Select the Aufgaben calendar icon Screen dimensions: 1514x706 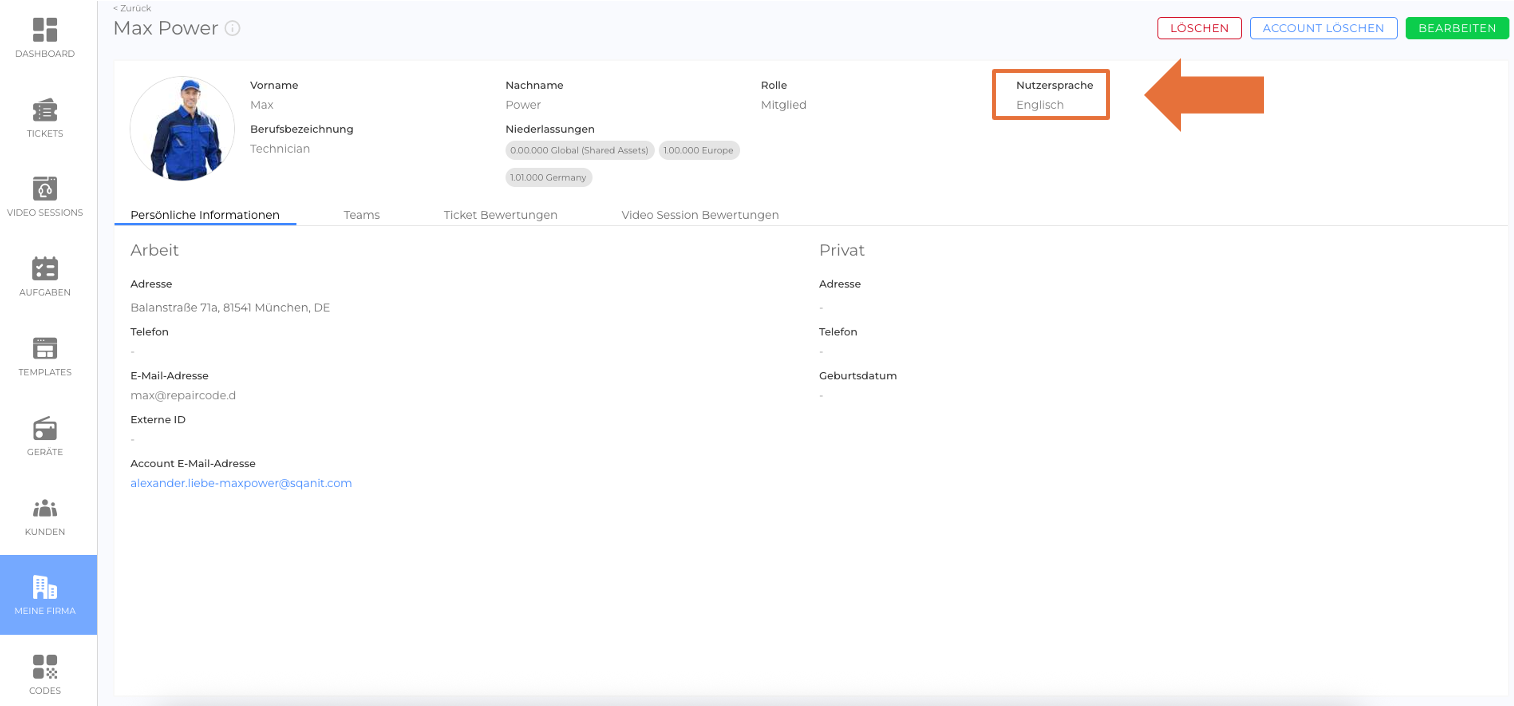point(45,269)
